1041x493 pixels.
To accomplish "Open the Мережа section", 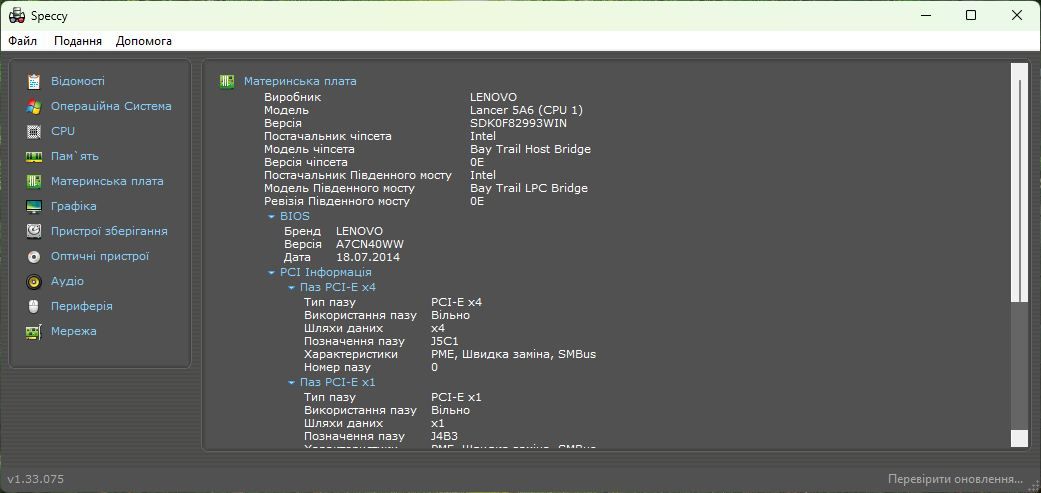I will point(74,331).
